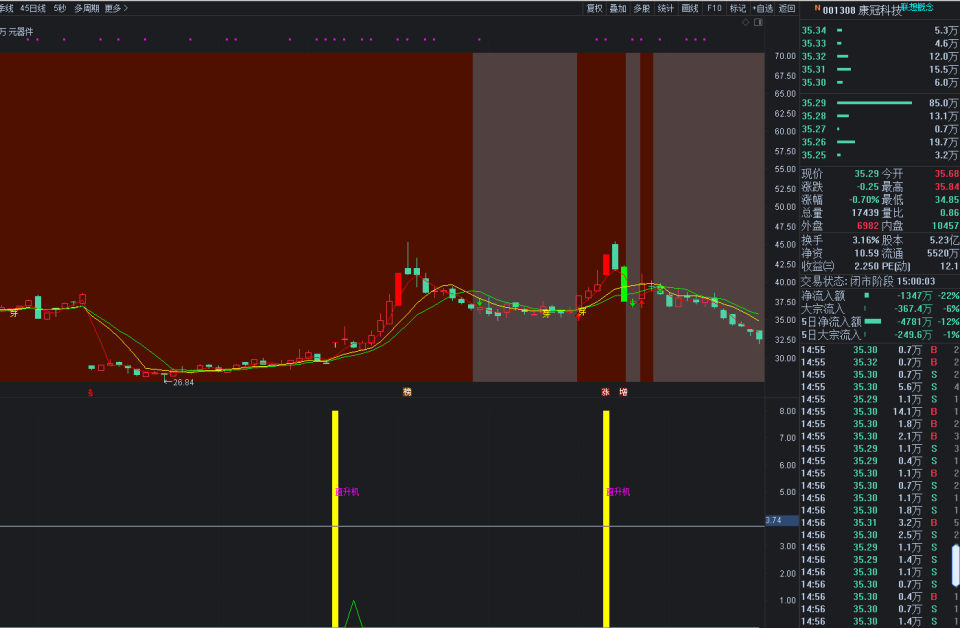Click the second 回升机 signal label
This screenshot has width=960, height=628.
[618, 492]
